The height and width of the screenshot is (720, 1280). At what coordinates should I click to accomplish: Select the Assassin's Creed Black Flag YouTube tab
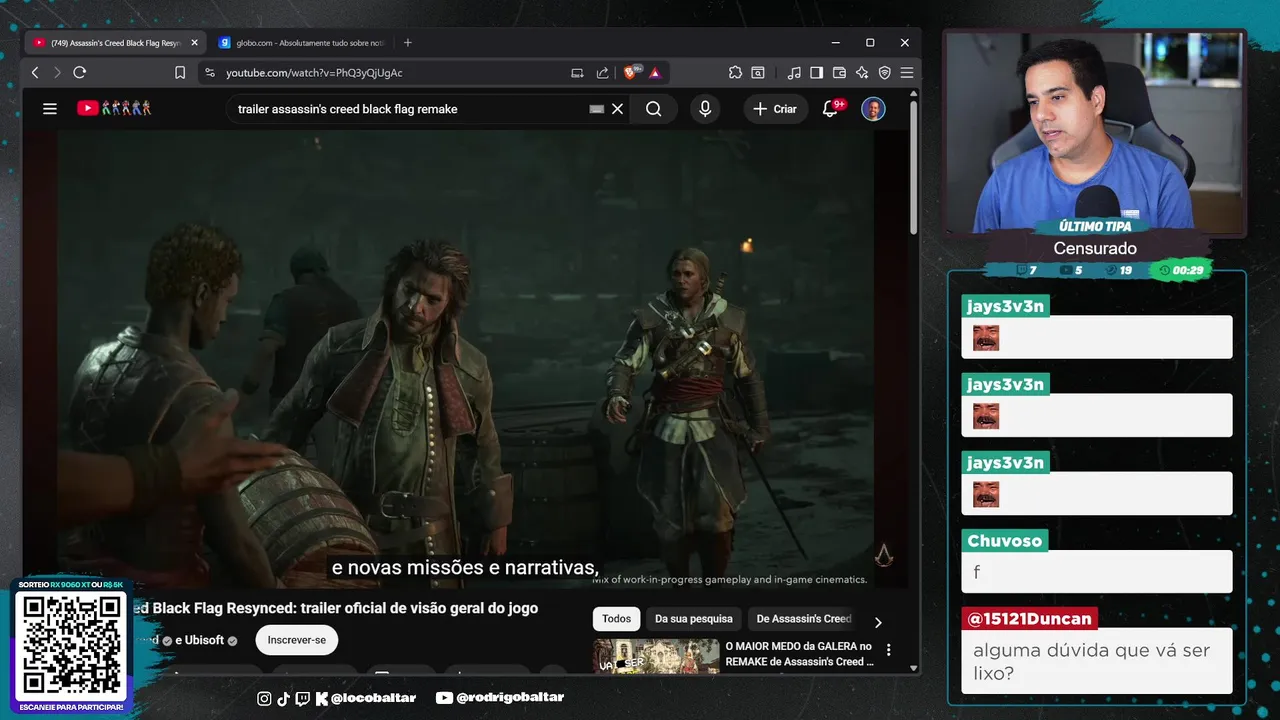click(114, 43)
